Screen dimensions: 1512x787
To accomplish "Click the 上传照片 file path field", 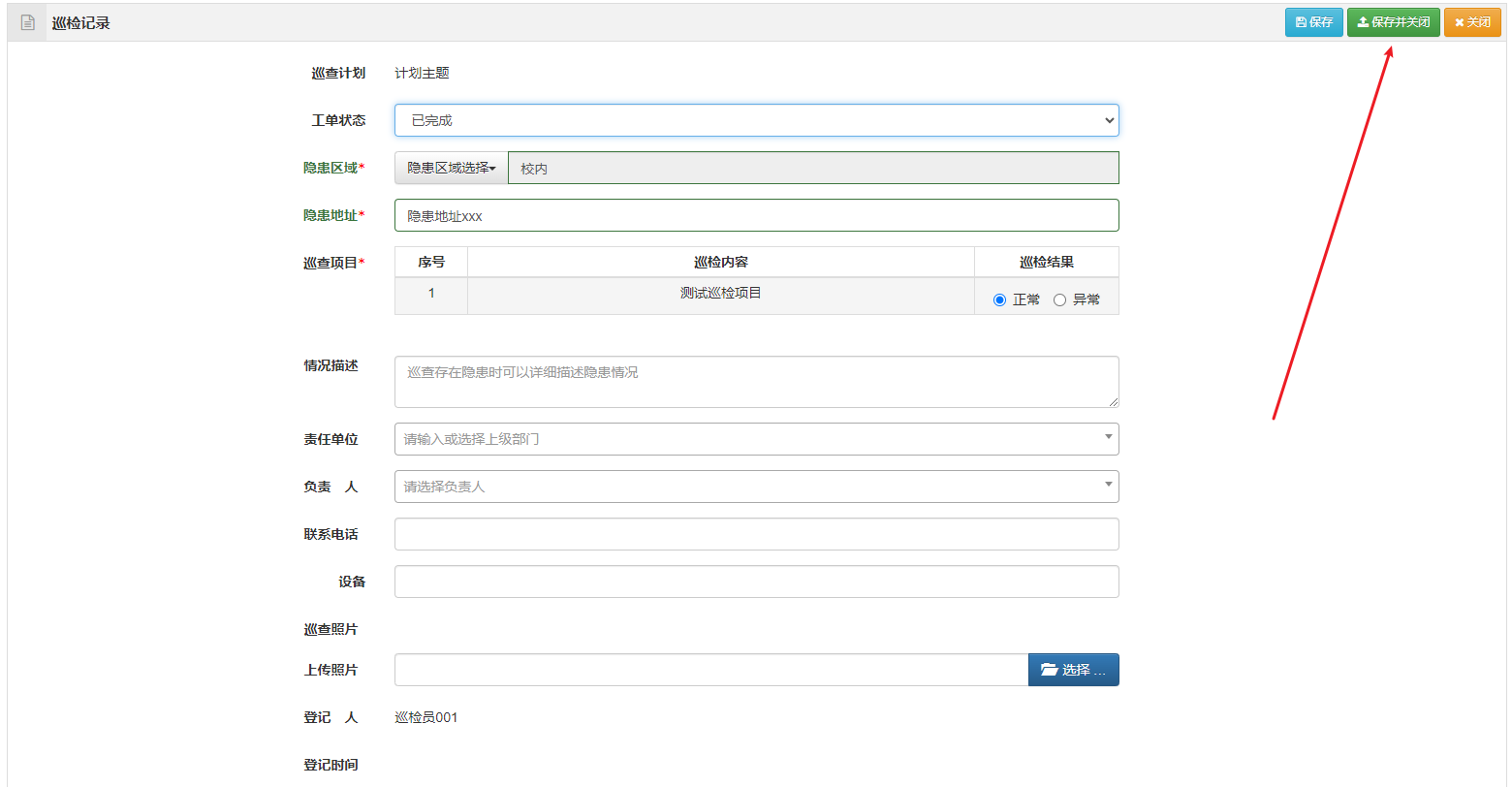I will (x=711, y=670).
